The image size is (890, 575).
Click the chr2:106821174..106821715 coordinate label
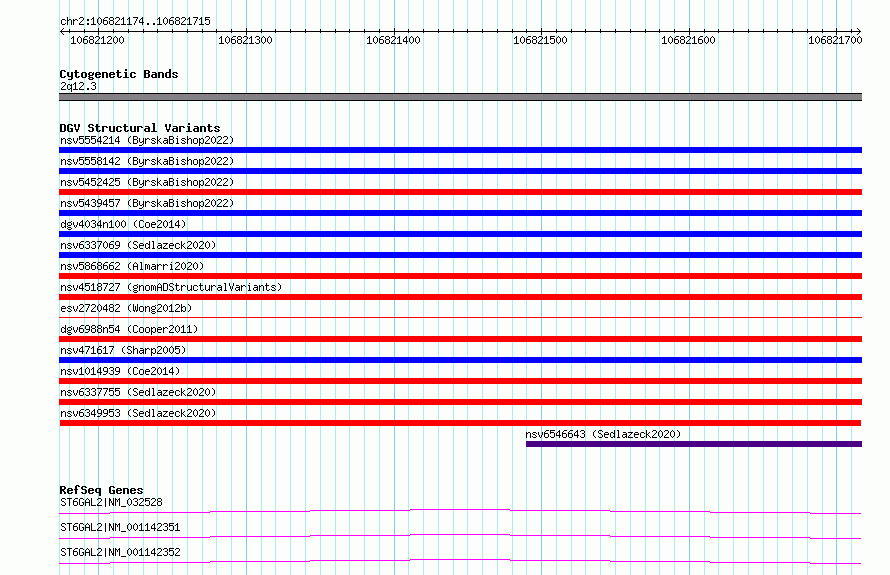point(135,21)
